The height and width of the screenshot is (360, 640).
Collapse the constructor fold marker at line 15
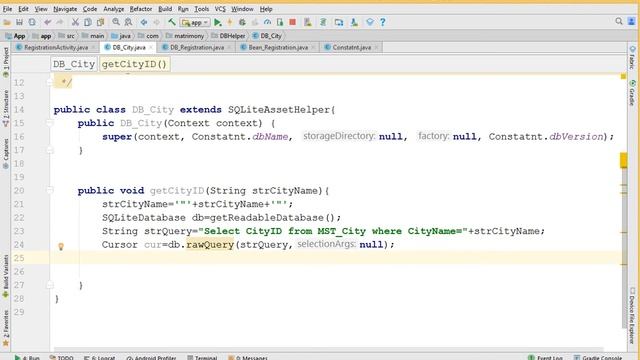pos(49,123)
